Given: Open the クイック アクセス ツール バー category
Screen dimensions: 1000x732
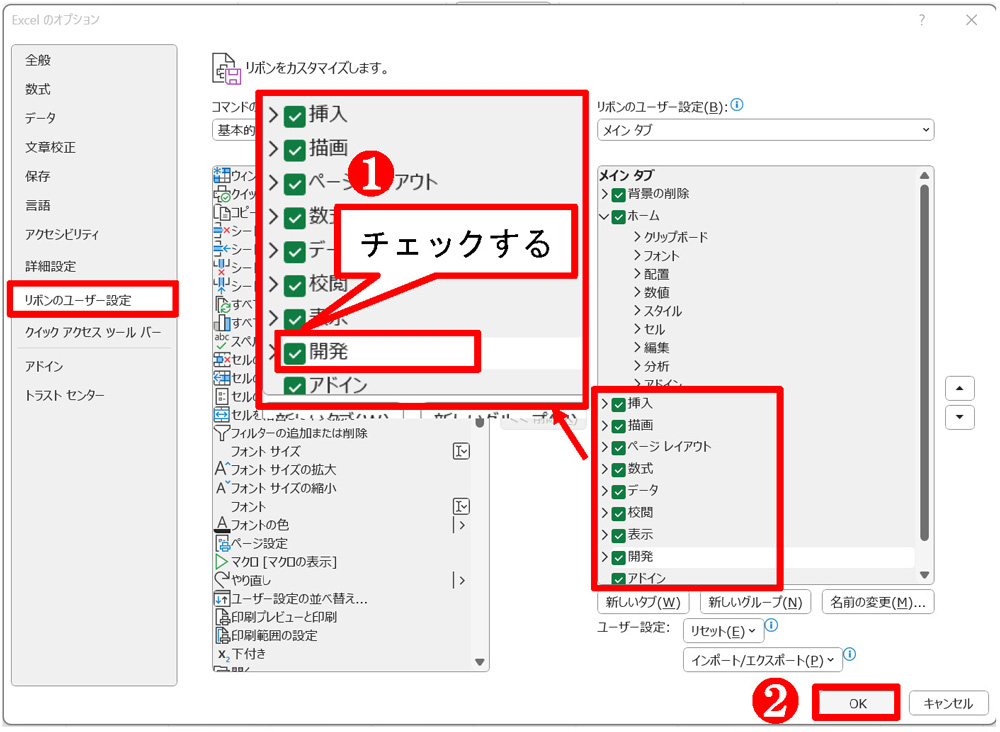Looking at the screenshot, I should [93, 332].
